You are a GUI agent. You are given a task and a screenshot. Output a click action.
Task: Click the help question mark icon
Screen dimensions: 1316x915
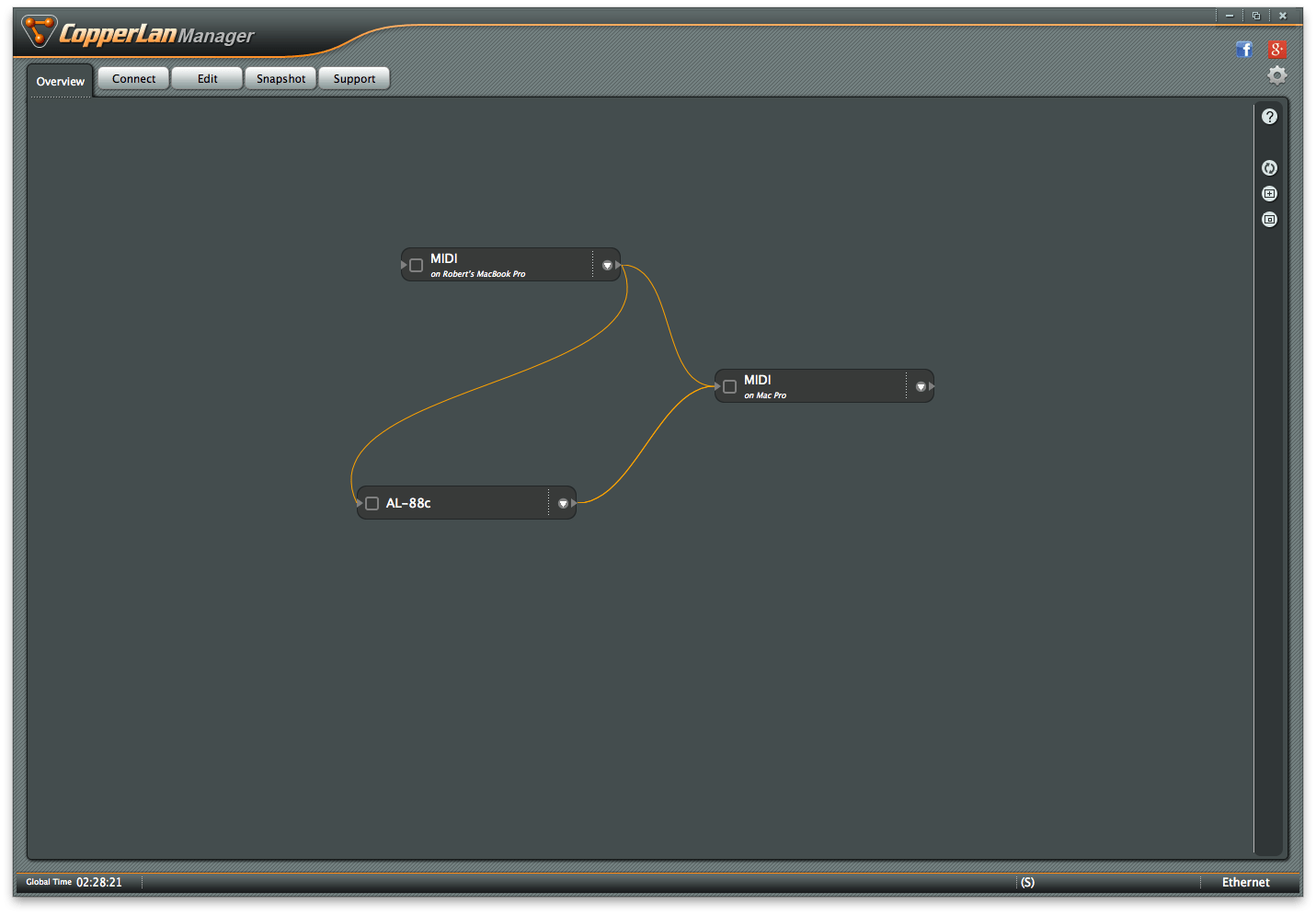[x=1269, y=117]
